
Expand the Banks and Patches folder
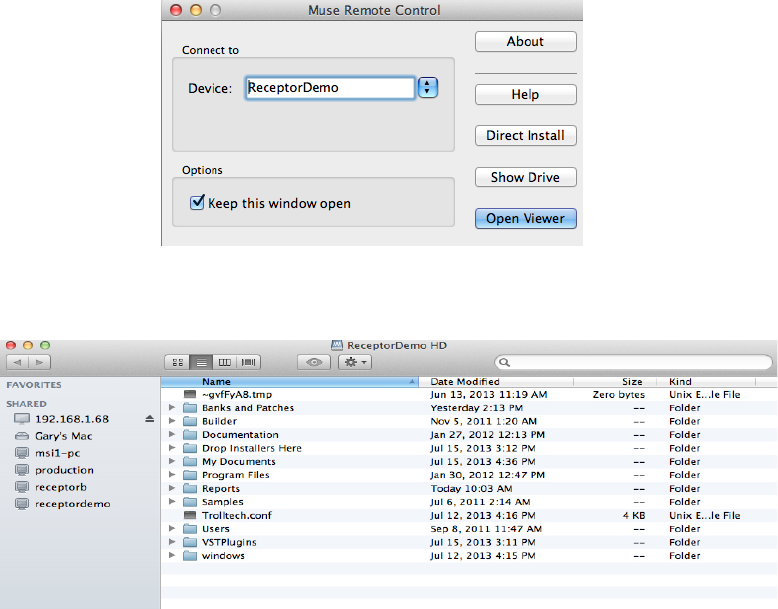coord(172,407)
